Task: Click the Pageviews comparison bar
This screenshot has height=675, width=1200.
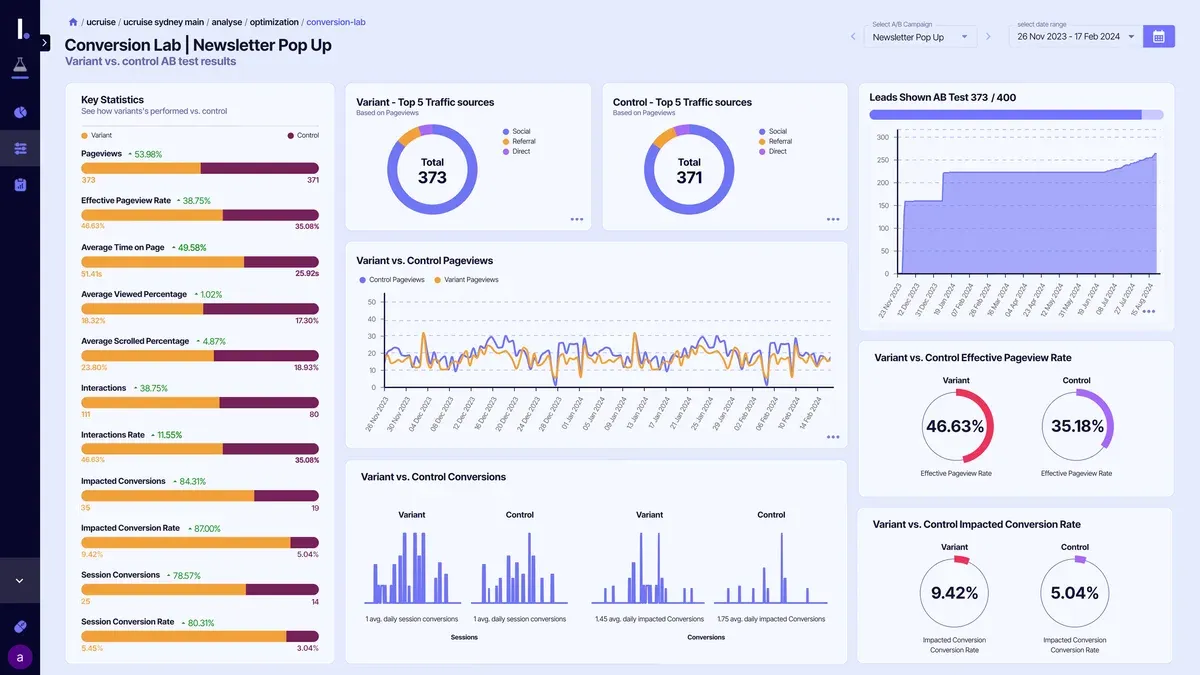Action: point(200,168)
